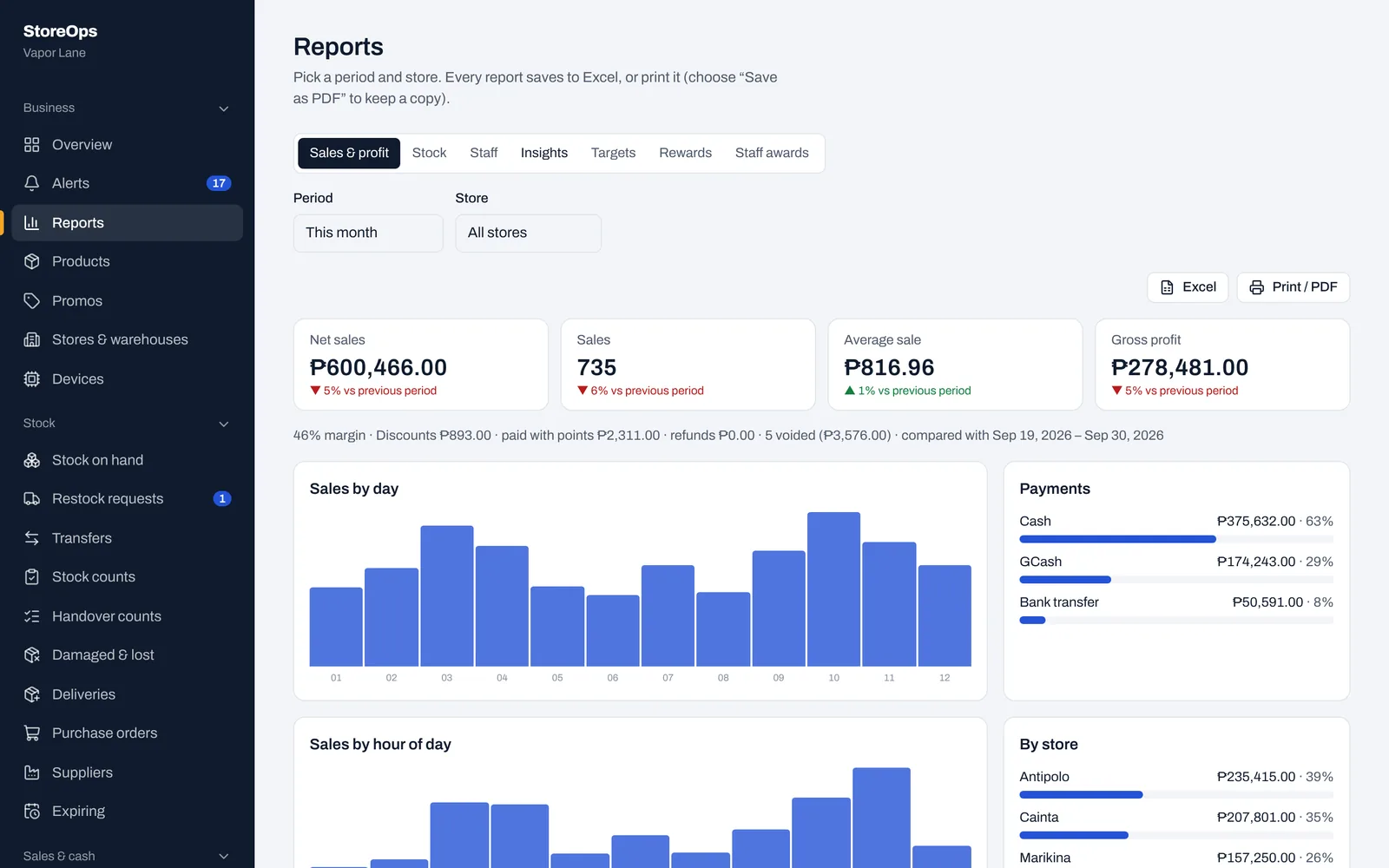The image size is (1389, 868).
Task: Switch to the Targets tab
Action: tap(613, 154)
